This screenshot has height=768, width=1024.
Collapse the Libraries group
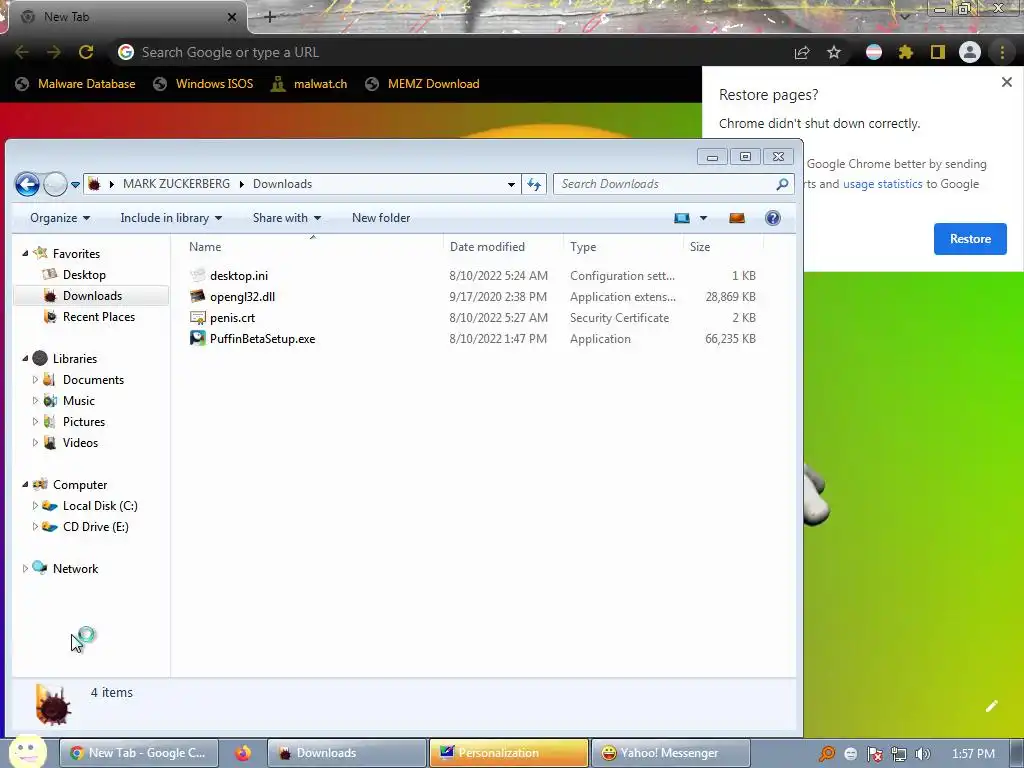[25, 359]
